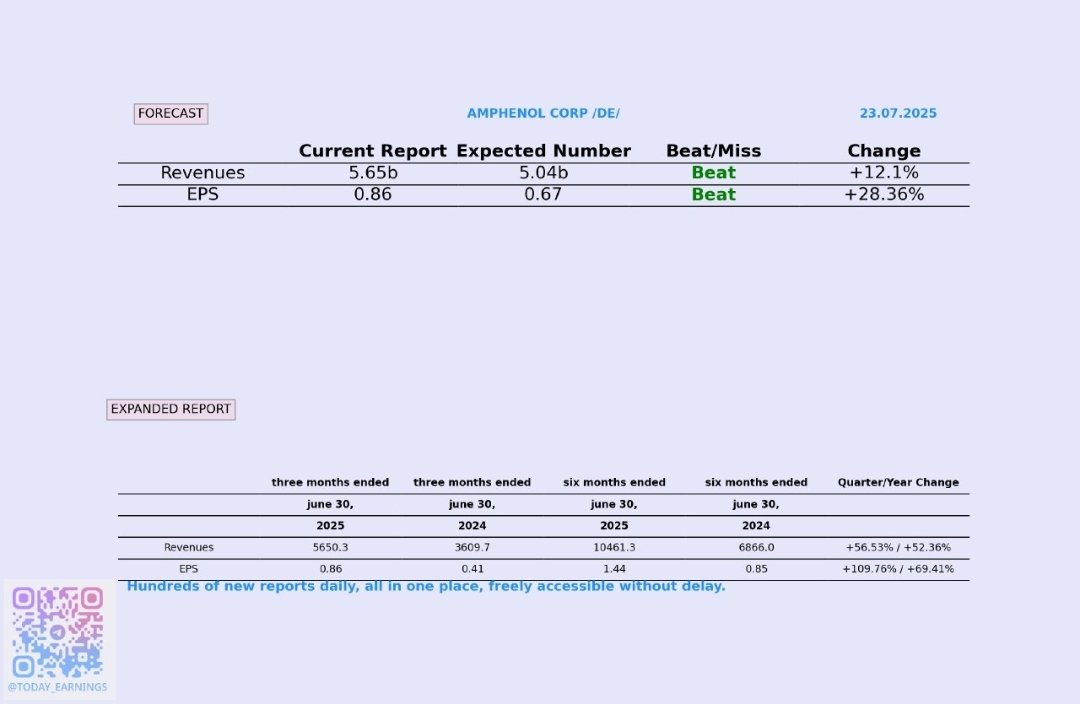Viewport: 1080px width, 704px height.
Task: Click the Current Report column header
Action: pos(373,151)
